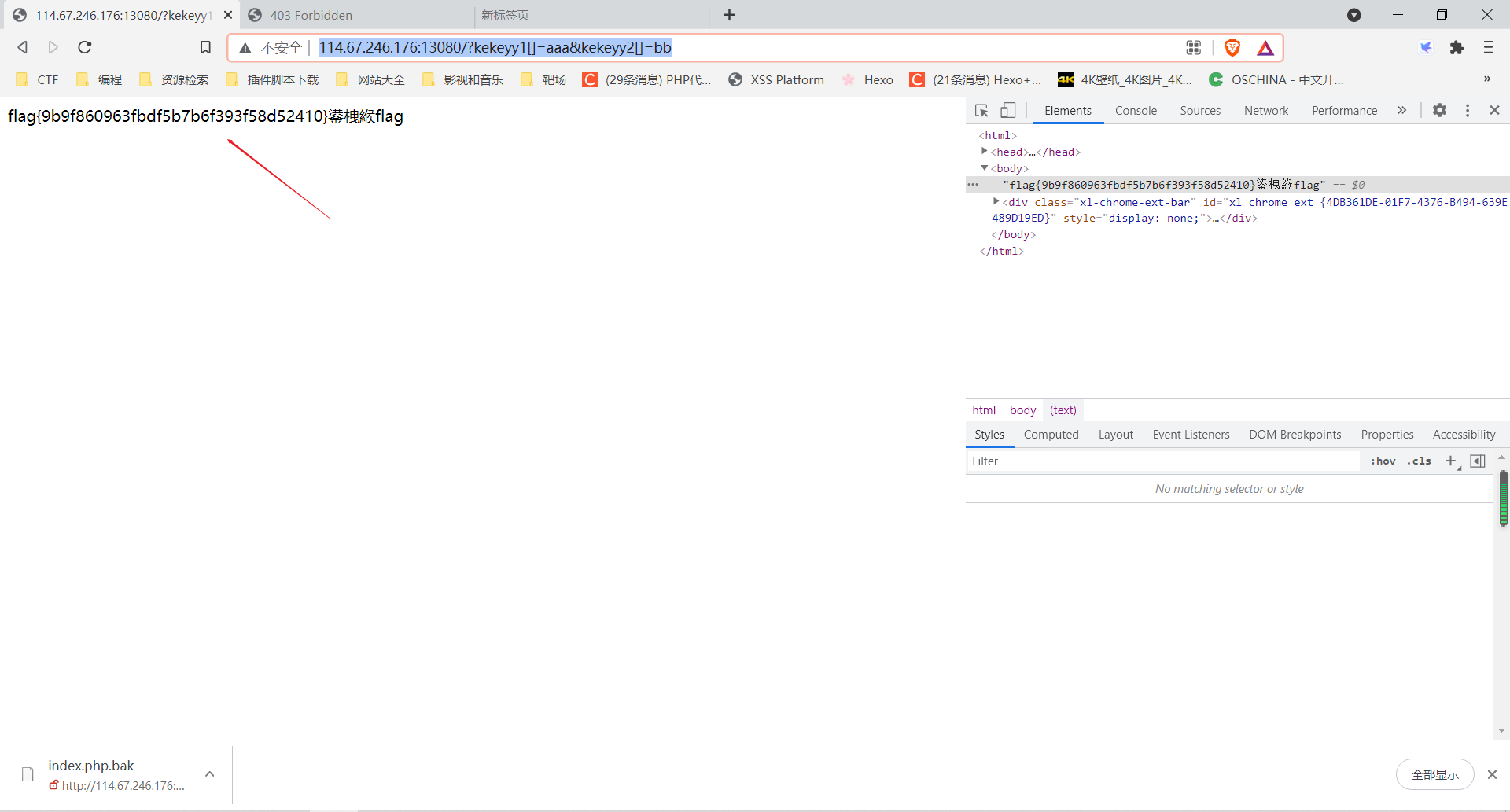Go back to the previous page
Viewport: 1510px width, 812px height.
pyautogui.click(x=23, y=47)
